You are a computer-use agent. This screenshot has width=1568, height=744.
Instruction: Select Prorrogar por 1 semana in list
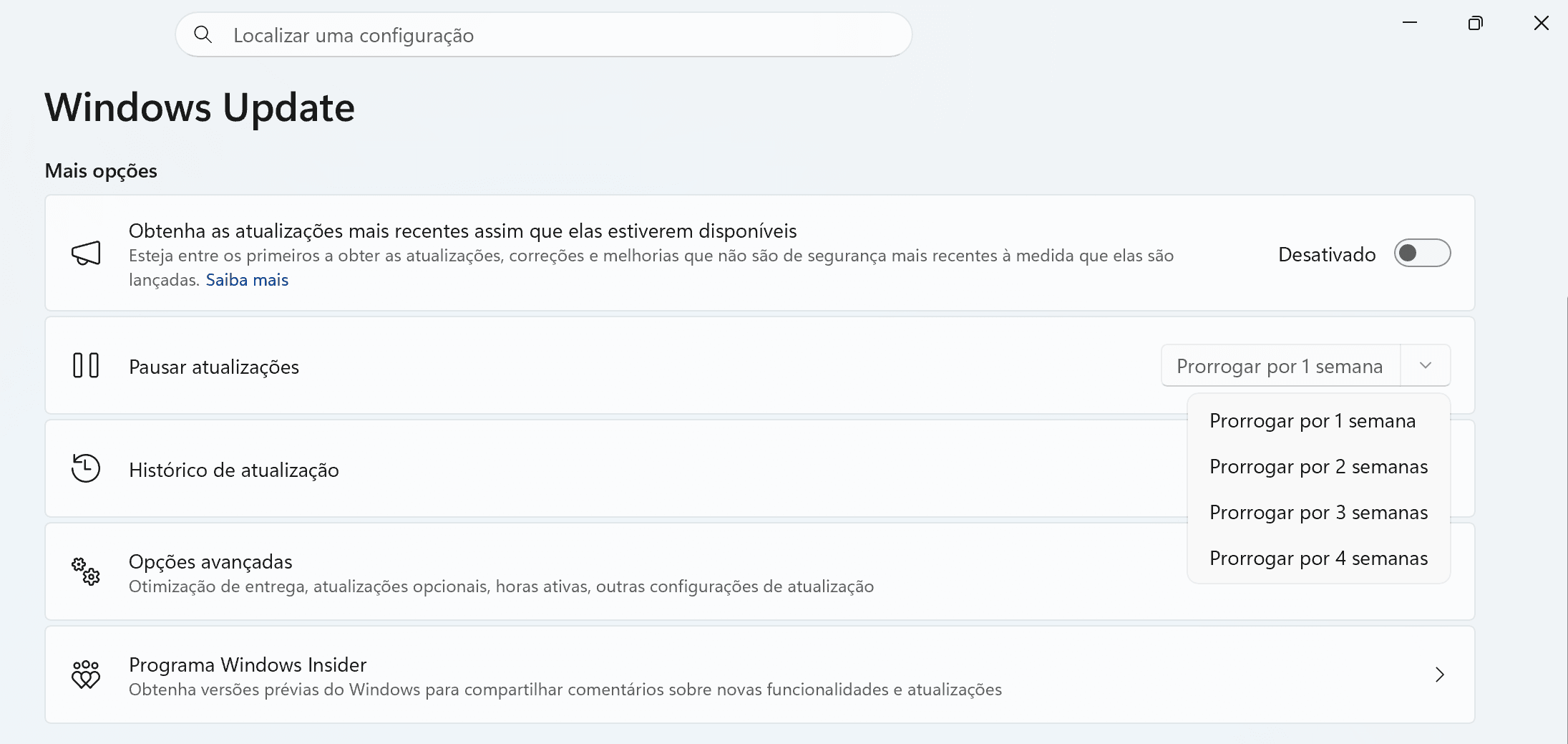click(x=1313, y=421)
